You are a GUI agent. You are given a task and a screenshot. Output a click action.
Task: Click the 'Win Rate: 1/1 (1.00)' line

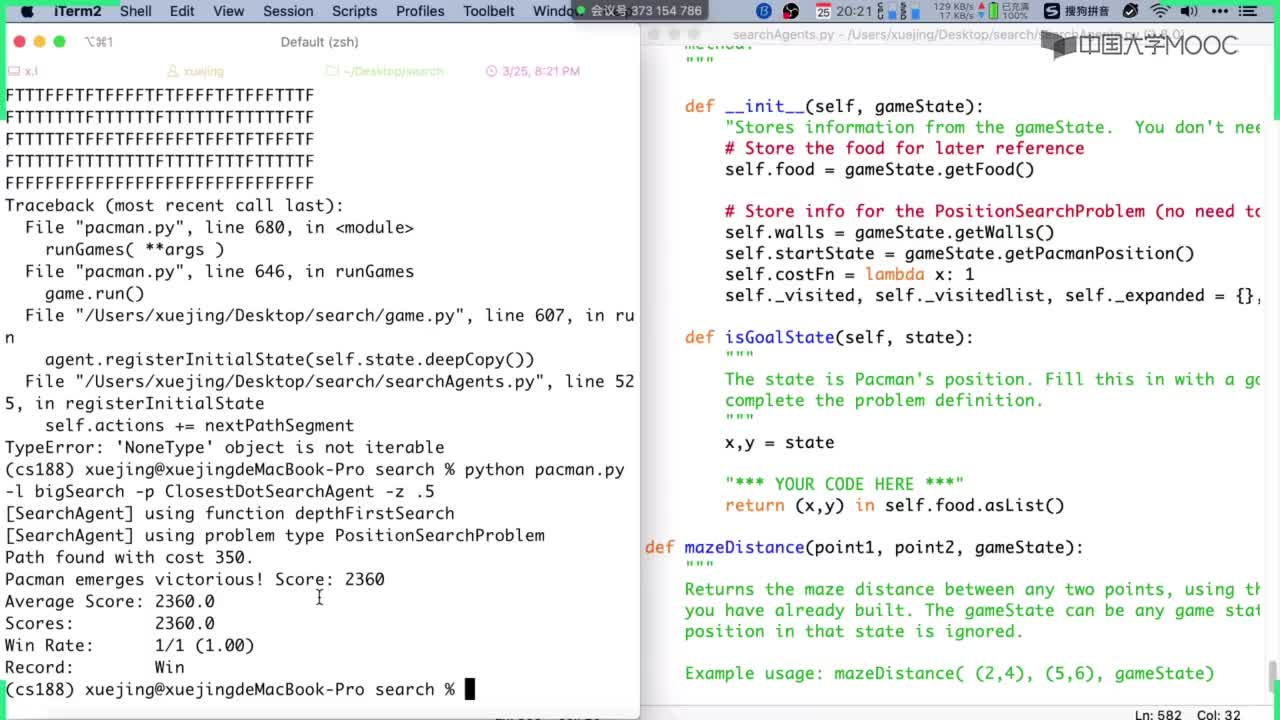[129, 645]
